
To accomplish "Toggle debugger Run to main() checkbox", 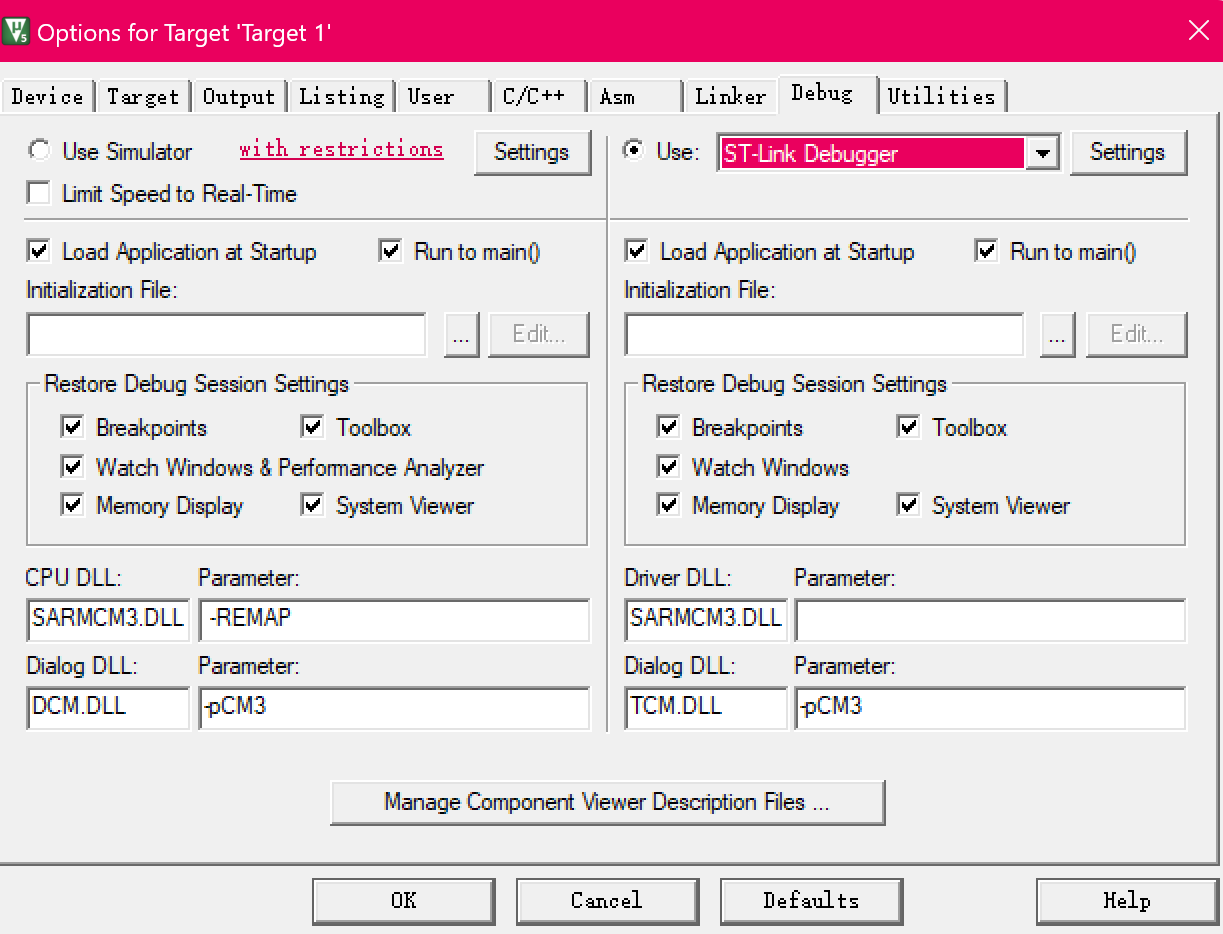I will point(987,251).
